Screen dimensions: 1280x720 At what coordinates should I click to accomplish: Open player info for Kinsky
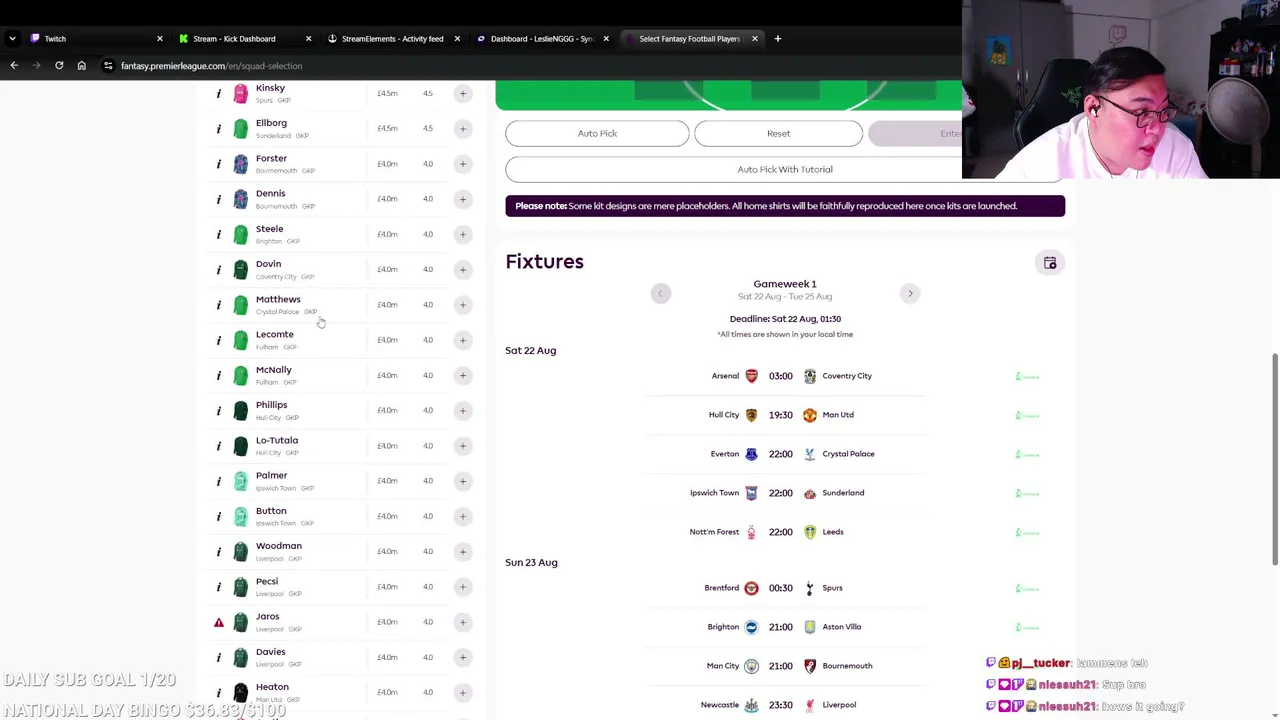pos(219,94)
